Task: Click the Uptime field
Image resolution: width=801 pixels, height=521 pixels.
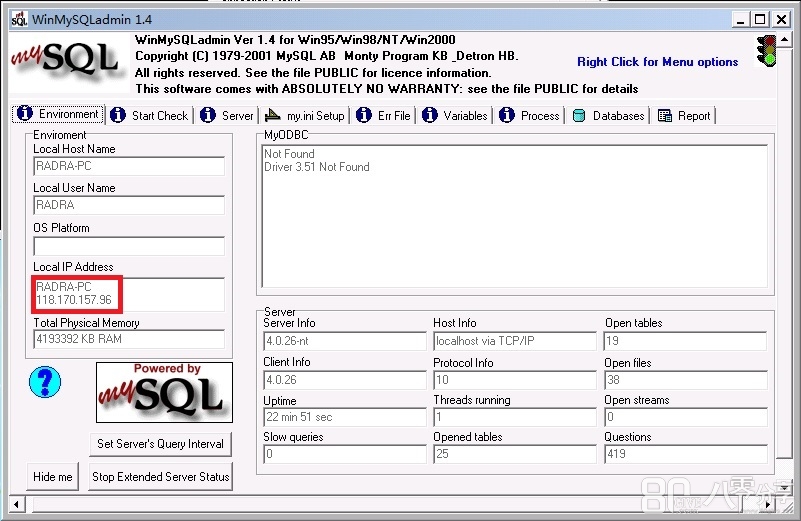Action: pos(345,417)
